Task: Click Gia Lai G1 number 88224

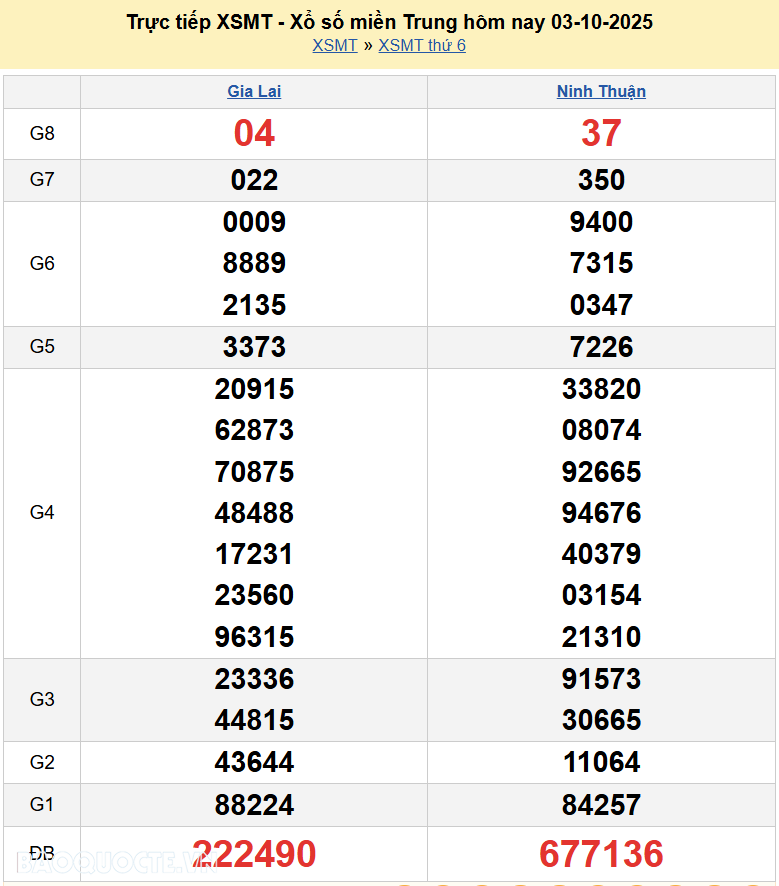Action: click(x=254, y=805)
